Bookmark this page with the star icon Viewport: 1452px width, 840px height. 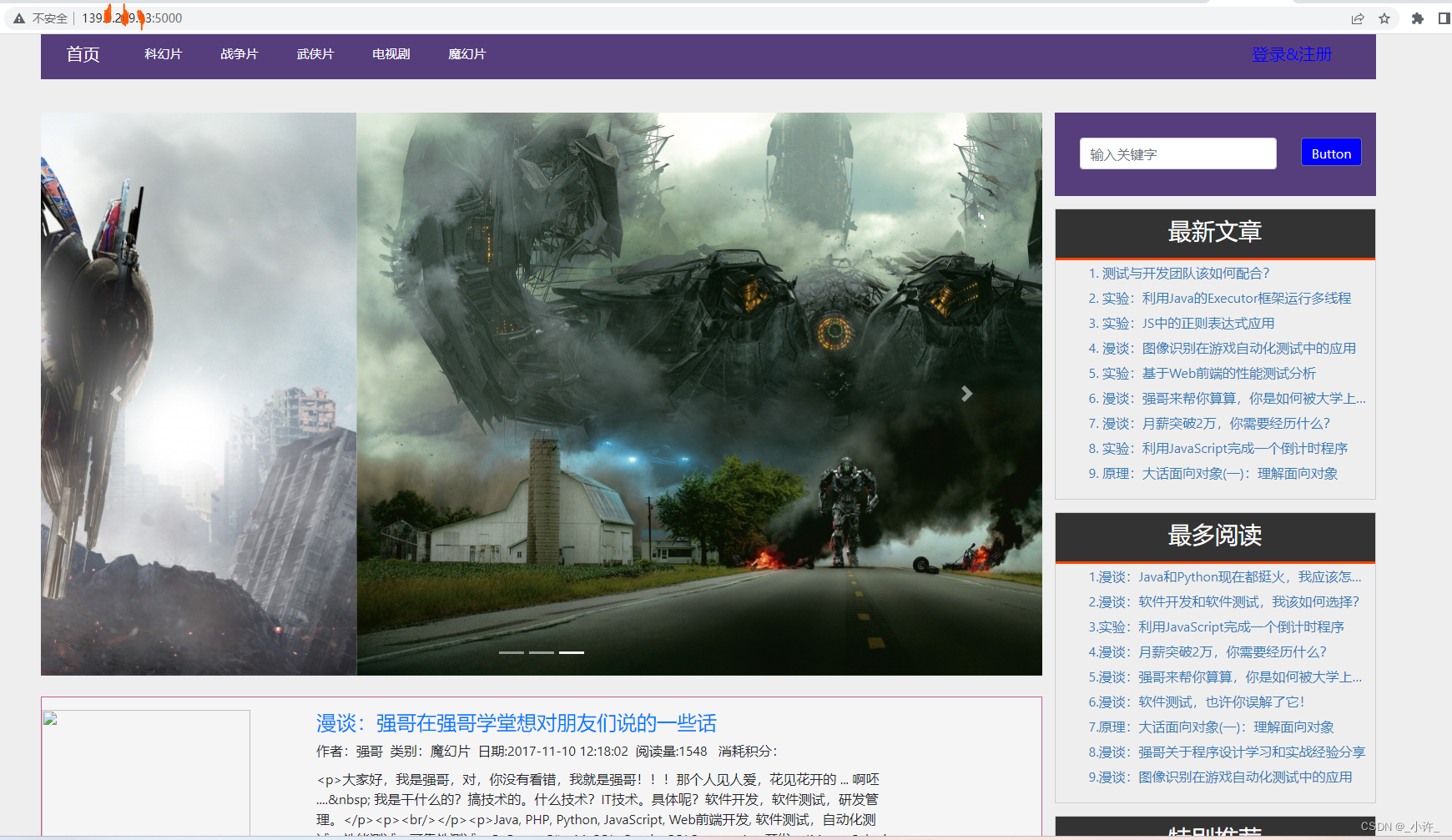coord(1384,18)
